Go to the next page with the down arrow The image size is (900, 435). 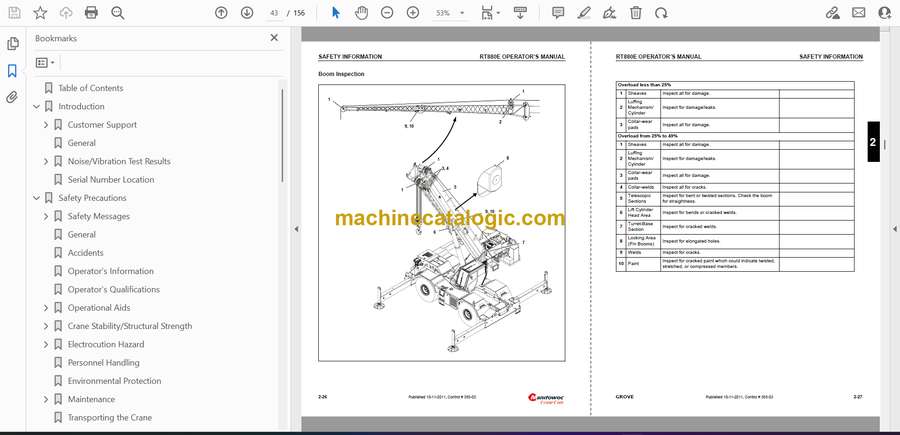tap(247, 13)
